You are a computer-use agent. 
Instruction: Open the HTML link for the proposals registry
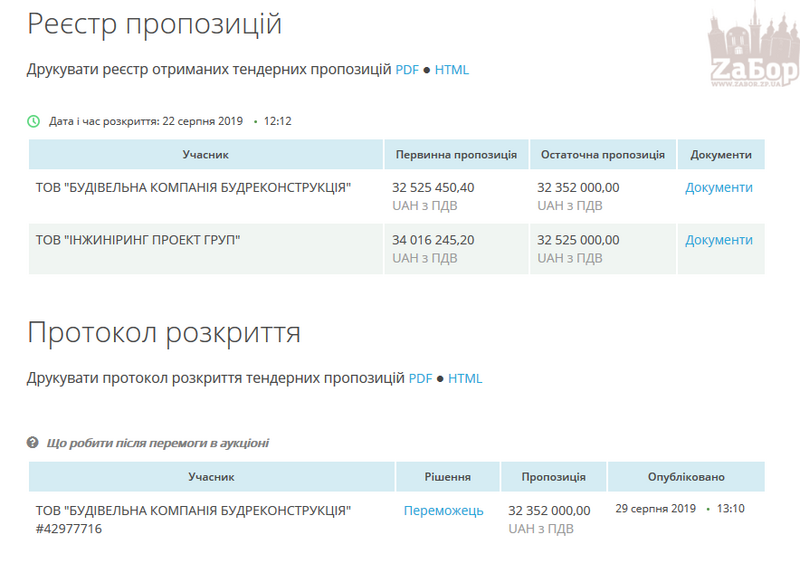pyautogui.click(x=451, y=70)
